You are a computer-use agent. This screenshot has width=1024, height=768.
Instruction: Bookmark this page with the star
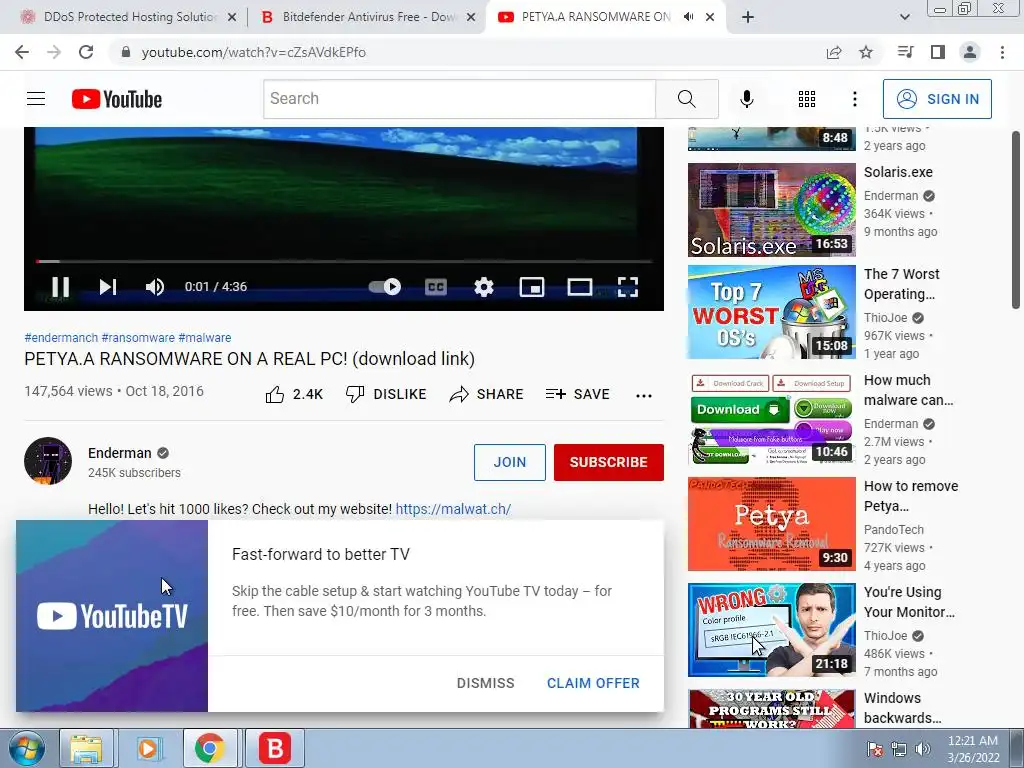point(866,52)
